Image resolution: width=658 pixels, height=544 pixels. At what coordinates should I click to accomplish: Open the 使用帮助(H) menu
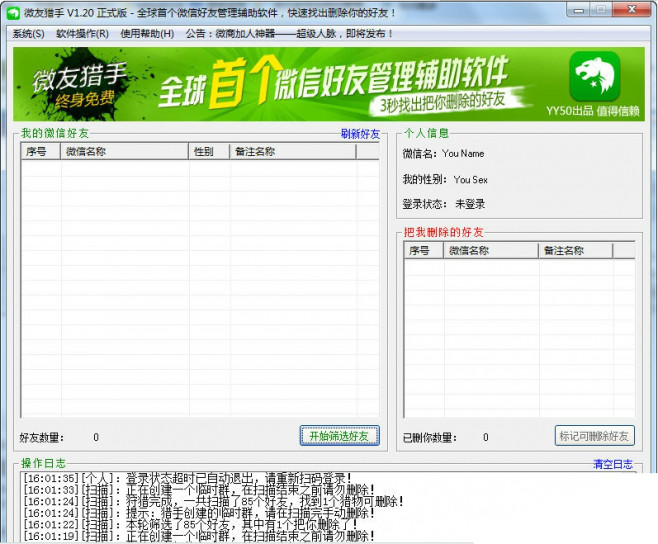(x=149, y=33)
